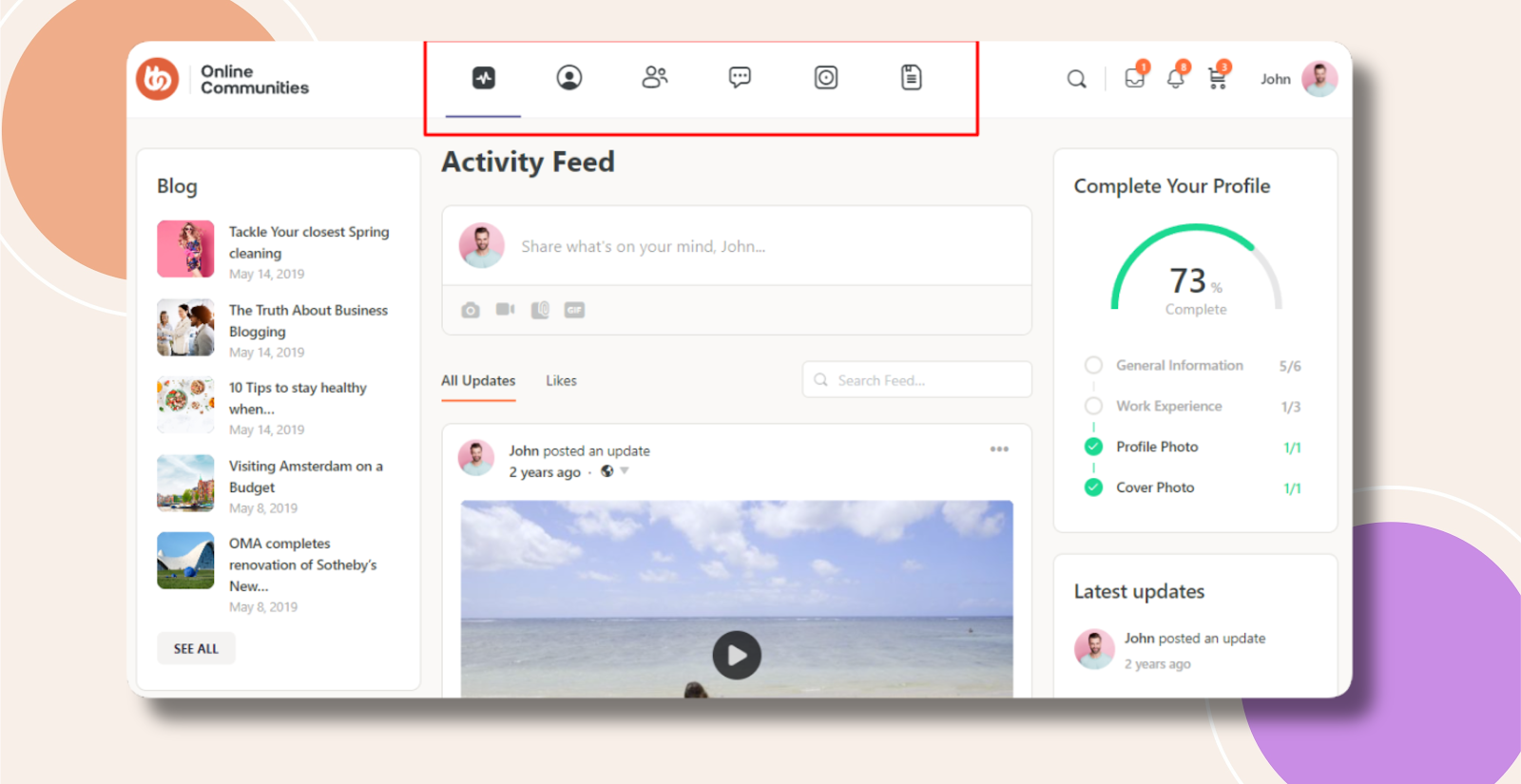The width and height of the screenshot is (1521, 784).
Task: Open the Profile nav icon
Action: click(x=569, y=78)
